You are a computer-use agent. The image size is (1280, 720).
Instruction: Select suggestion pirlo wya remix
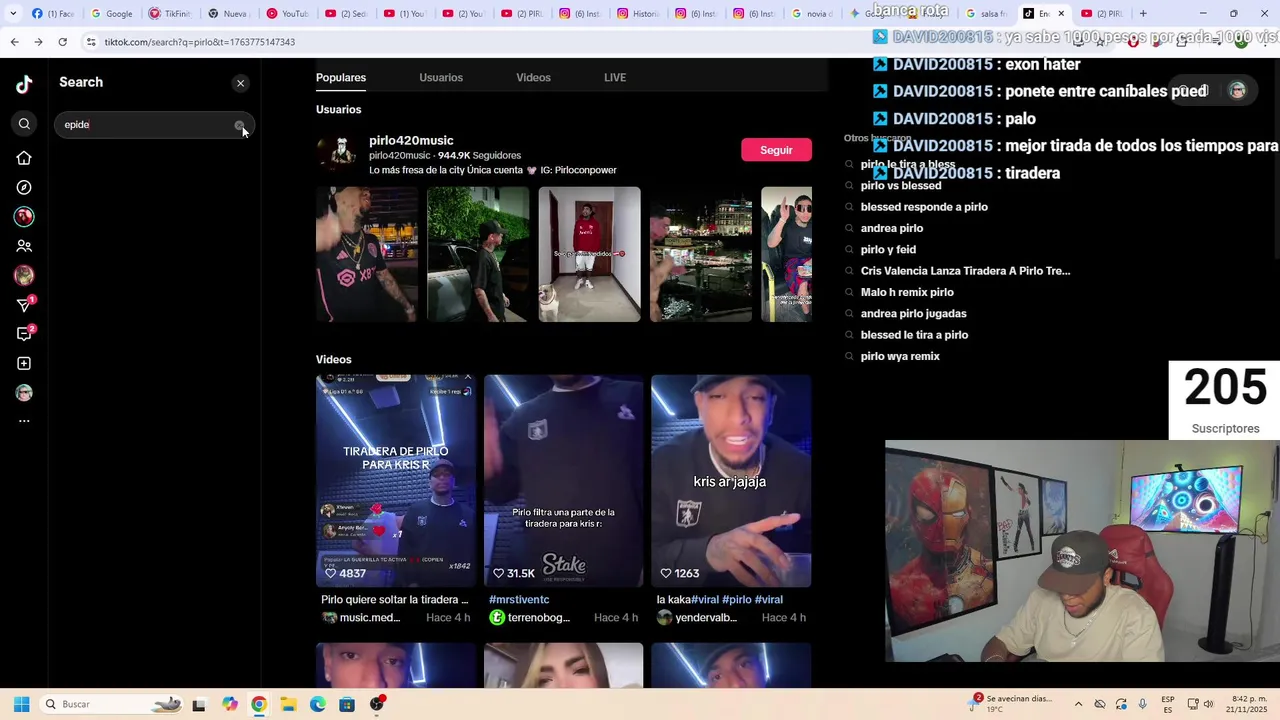(900, 356)
